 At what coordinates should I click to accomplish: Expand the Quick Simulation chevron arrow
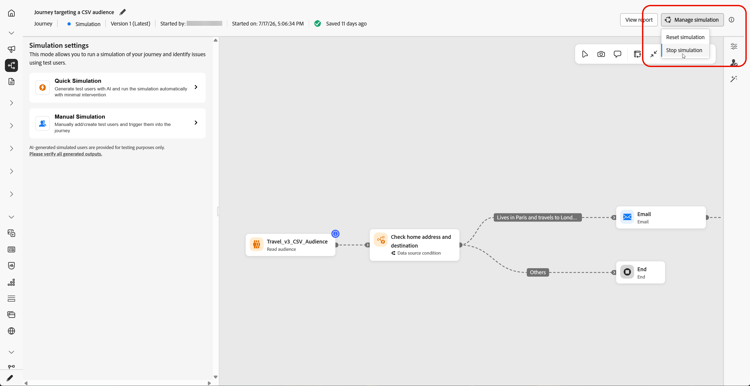(x=196, y=87)
